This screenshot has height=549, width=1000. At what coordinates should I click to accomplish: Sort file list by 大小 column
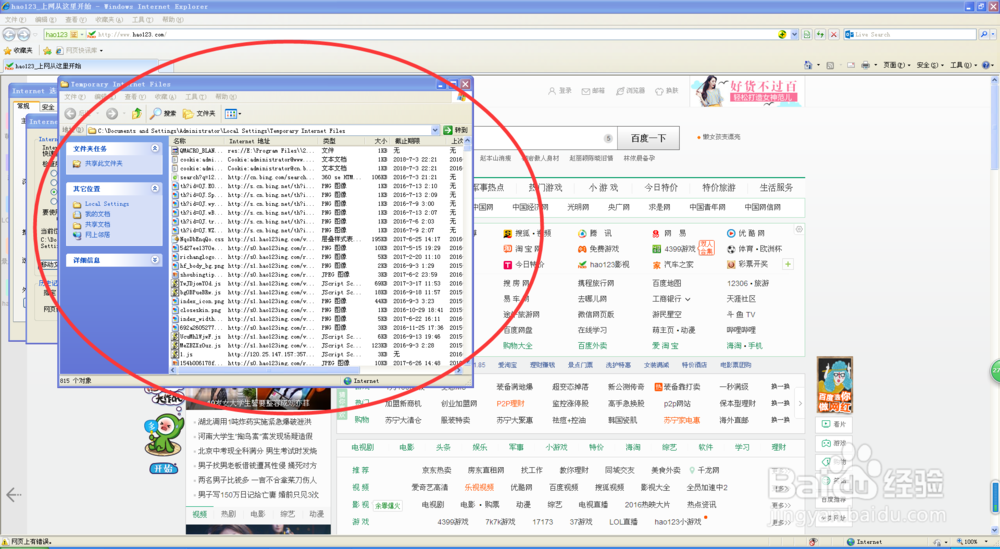(x=380, y=141)
